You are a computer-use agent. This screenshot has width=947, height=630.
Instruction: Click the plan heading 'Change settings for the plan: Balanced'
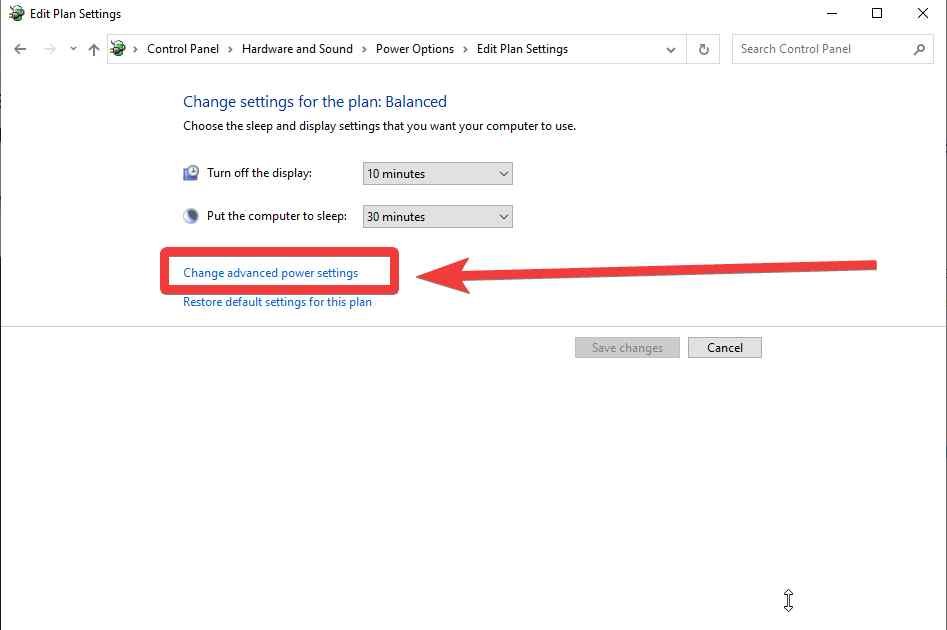315,101
